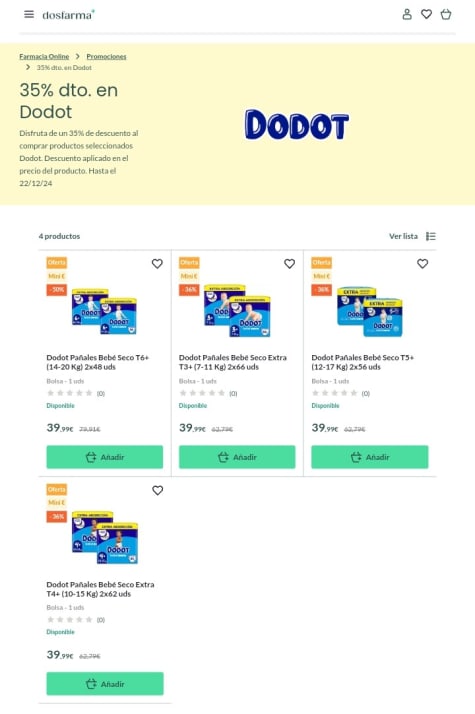Add Dodot T5+ diapers to cart
Screen dimensions: 475x714
click(x=370, y=457)
